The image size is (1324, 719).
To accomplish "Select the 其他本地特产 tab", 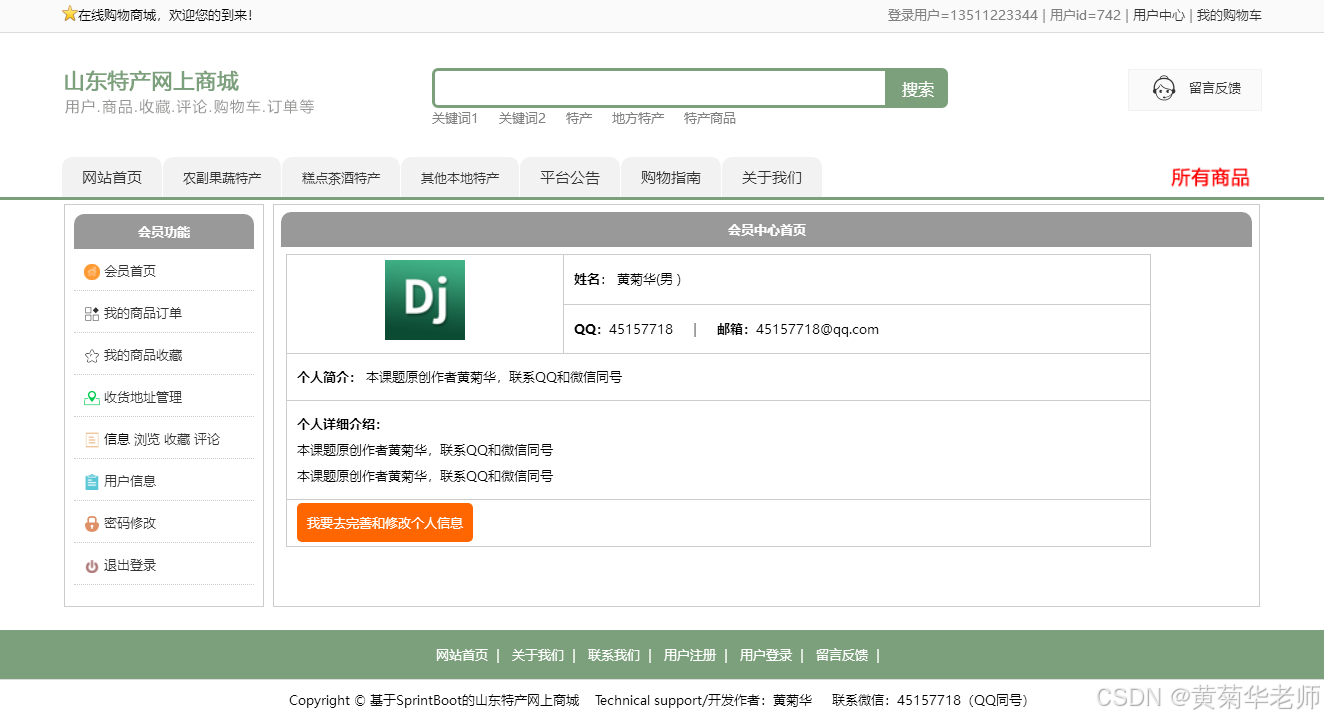I will click(x=460, y=178).
